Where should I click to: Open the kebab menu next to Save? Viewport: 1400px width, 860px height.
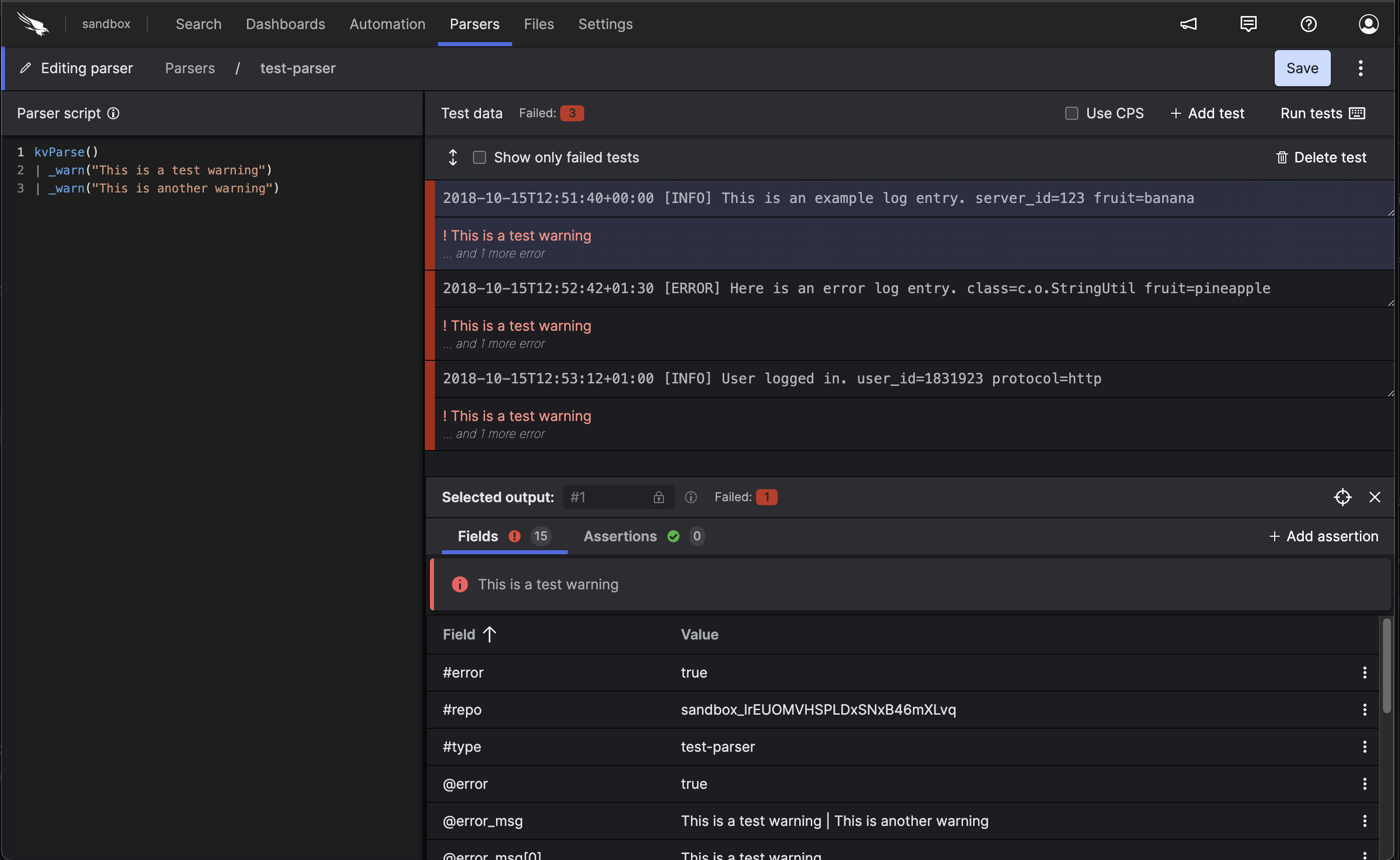(x=1360, y=68)
